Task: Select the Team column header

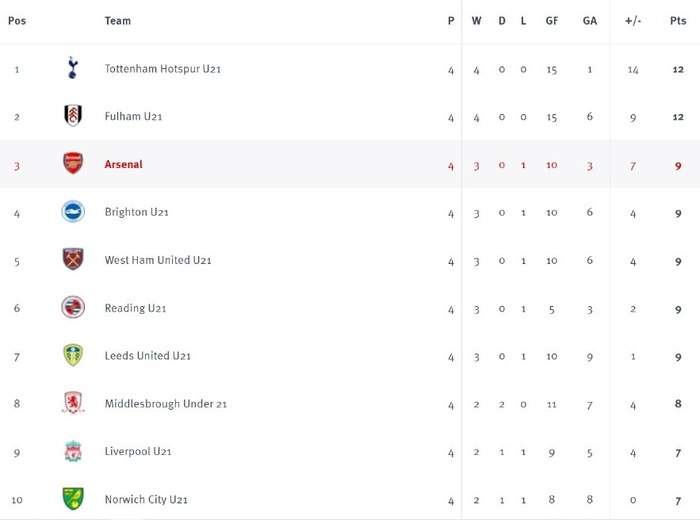Action: click(x=118, y=21)
